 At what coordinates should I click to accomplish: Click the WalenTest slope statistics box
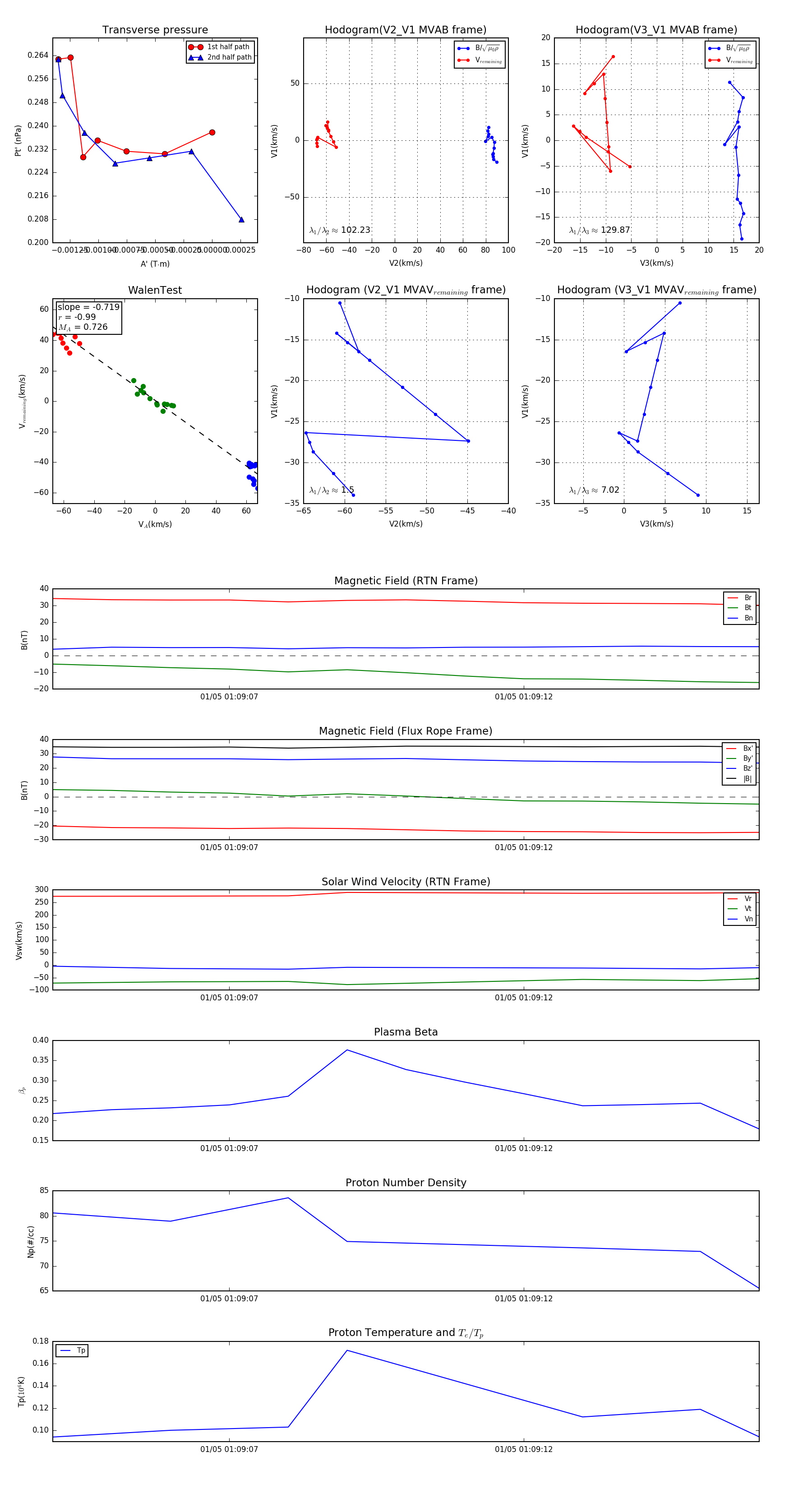pyautogui.click(x=88, y=317)
